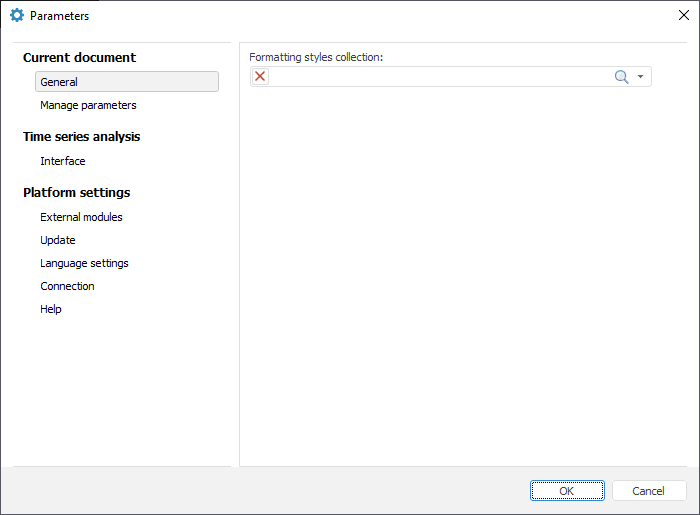Clear the formatting styles collection with red X
Image resolution: width=700 pixels, height=515 pixels.
pos(260,77)
